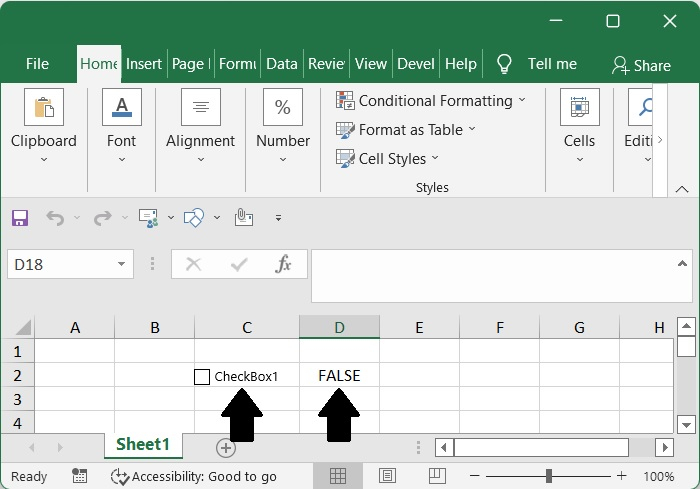Expand the Name Box dropdown arrow
This screenshot has height=489, width=700.
121,264
